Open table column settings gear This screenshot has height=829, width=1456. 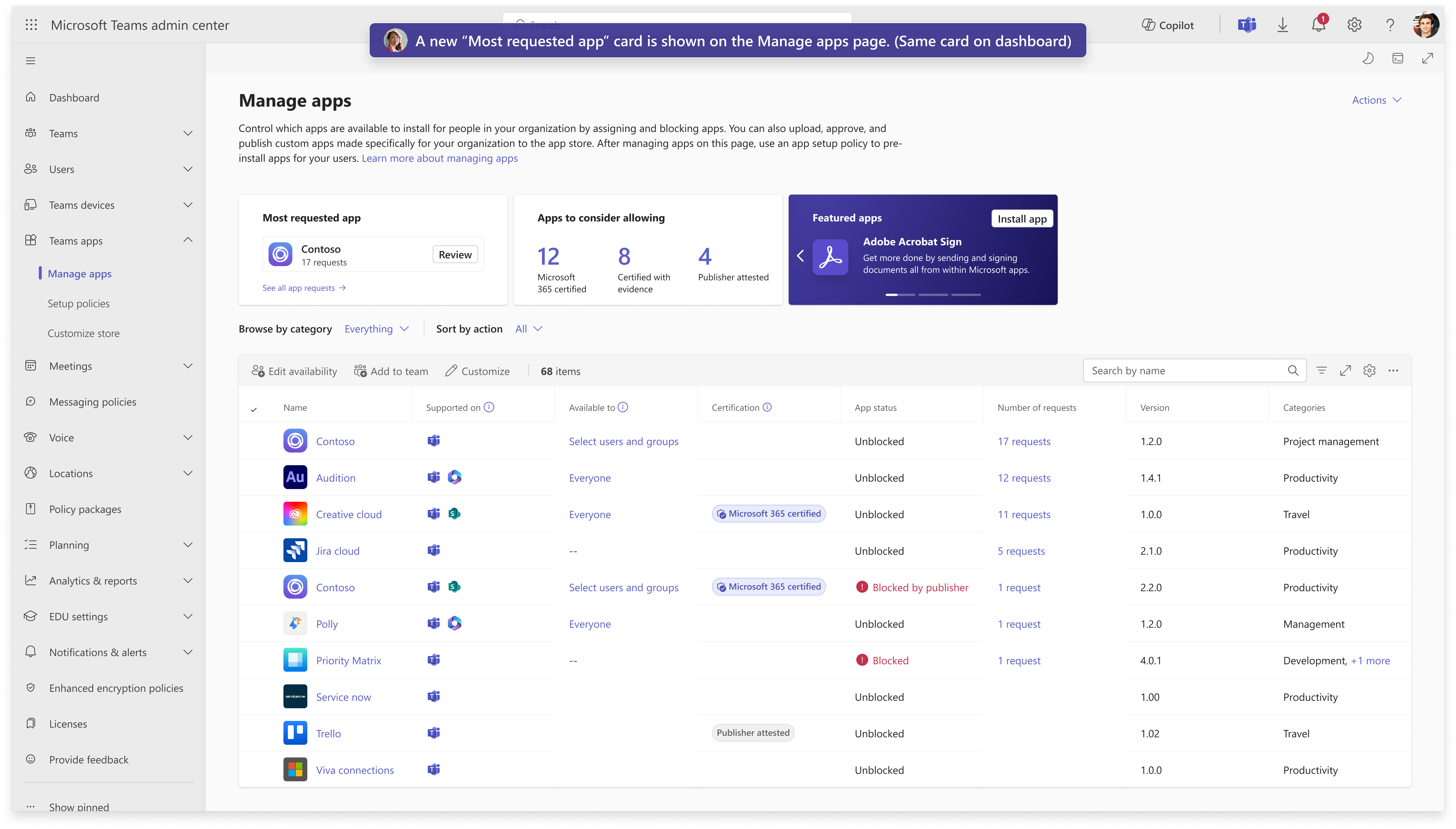(1369, 371)
